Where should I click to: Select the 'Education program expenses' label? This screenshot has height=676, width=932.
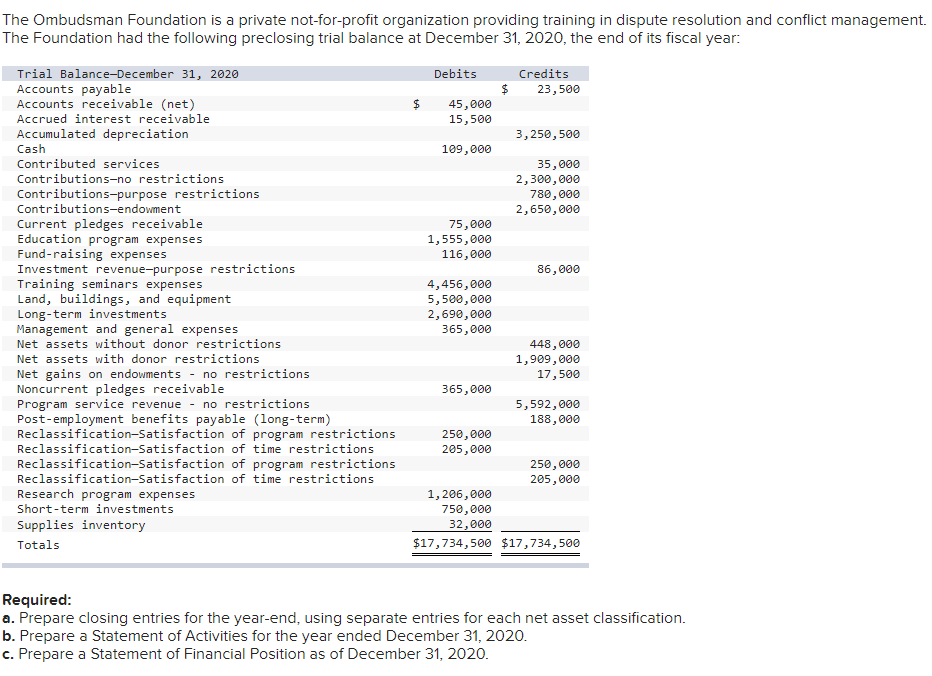[x=109, y=239]
